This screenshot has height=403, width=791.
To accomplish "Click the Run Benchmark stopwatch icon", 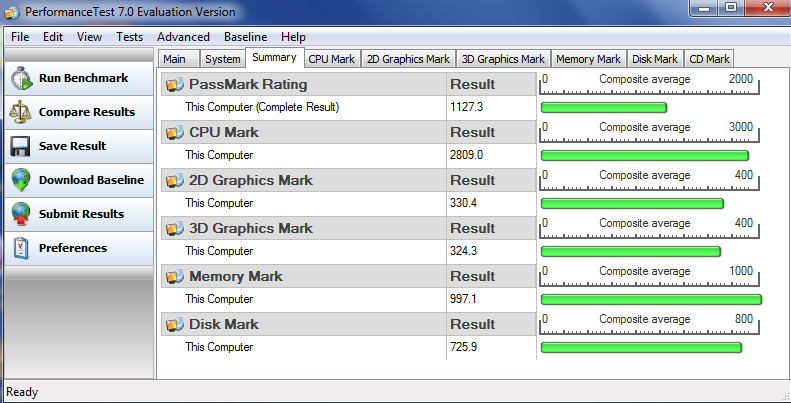I will [22, 78].
